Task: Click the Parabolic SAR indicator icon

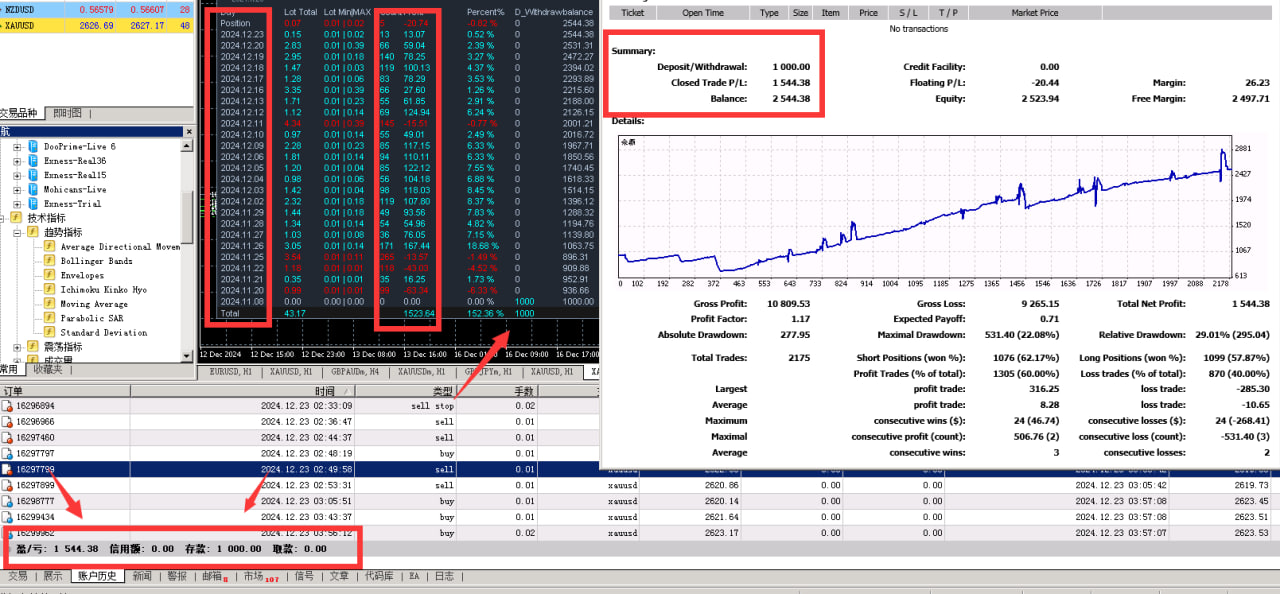Action: coord(49,318)
